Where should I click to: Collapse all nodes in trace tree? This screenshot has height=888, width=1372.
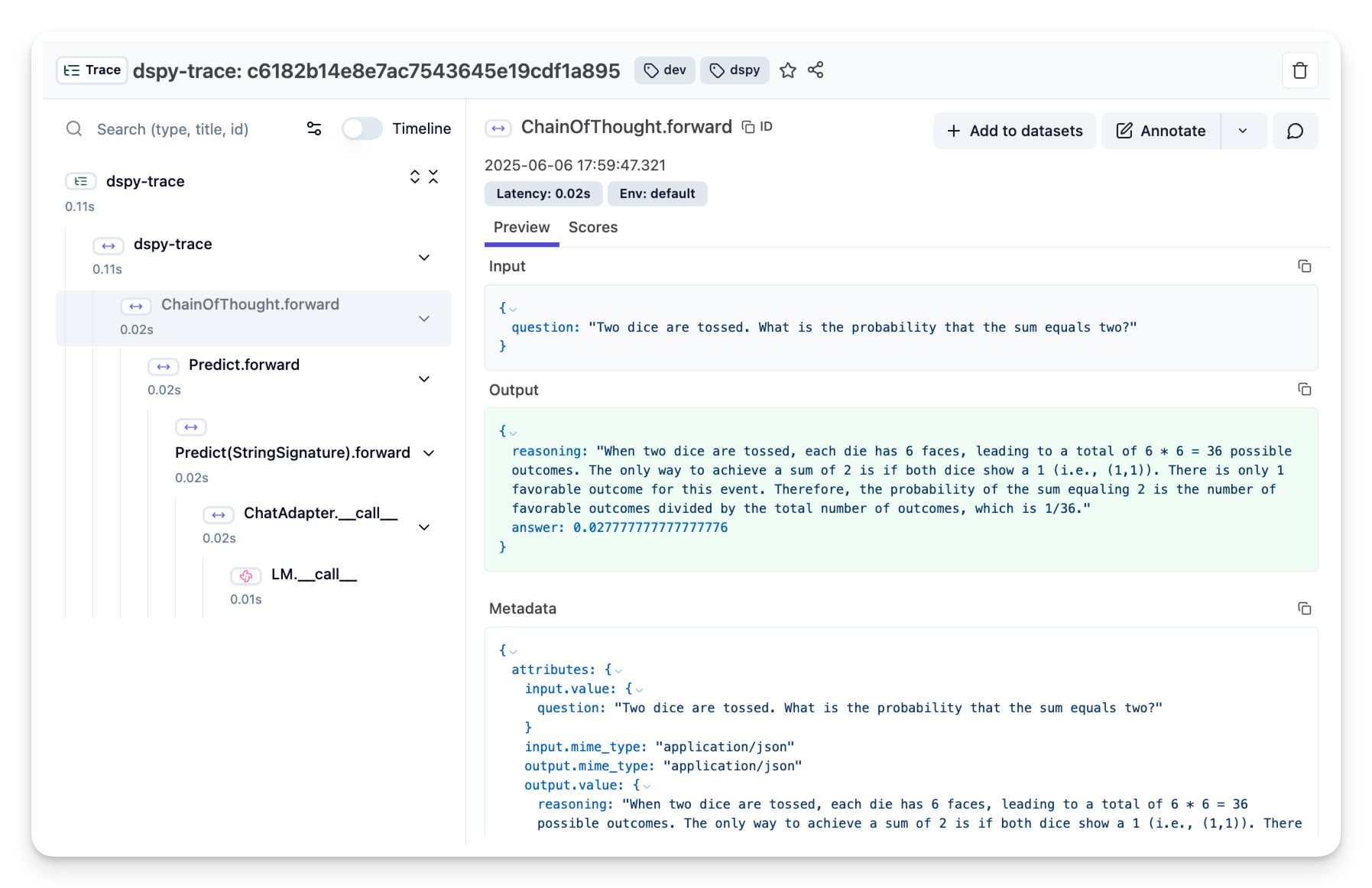point(433,177)
